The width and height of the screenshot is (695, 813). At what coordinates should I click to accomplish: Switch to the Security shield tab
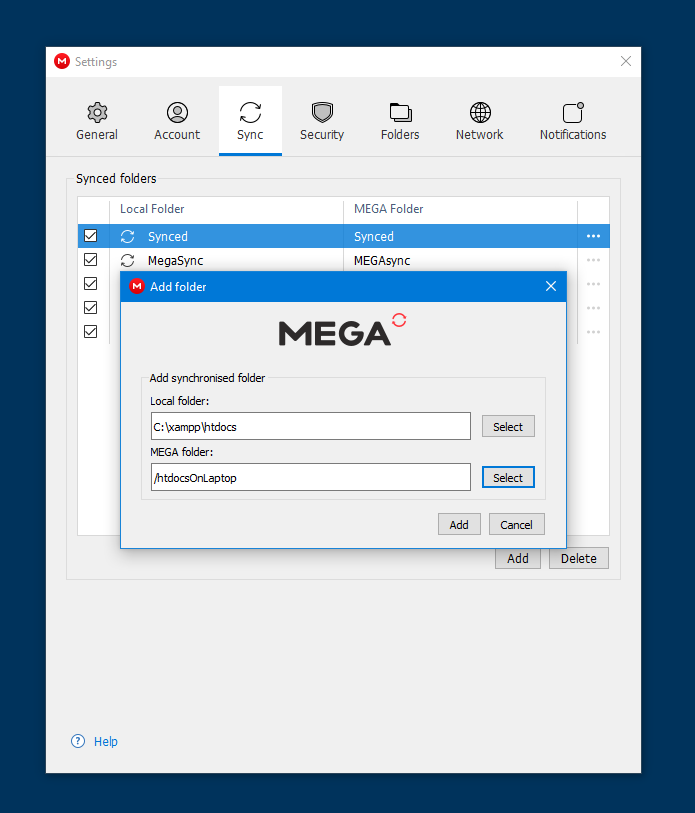tap(321, 121)
